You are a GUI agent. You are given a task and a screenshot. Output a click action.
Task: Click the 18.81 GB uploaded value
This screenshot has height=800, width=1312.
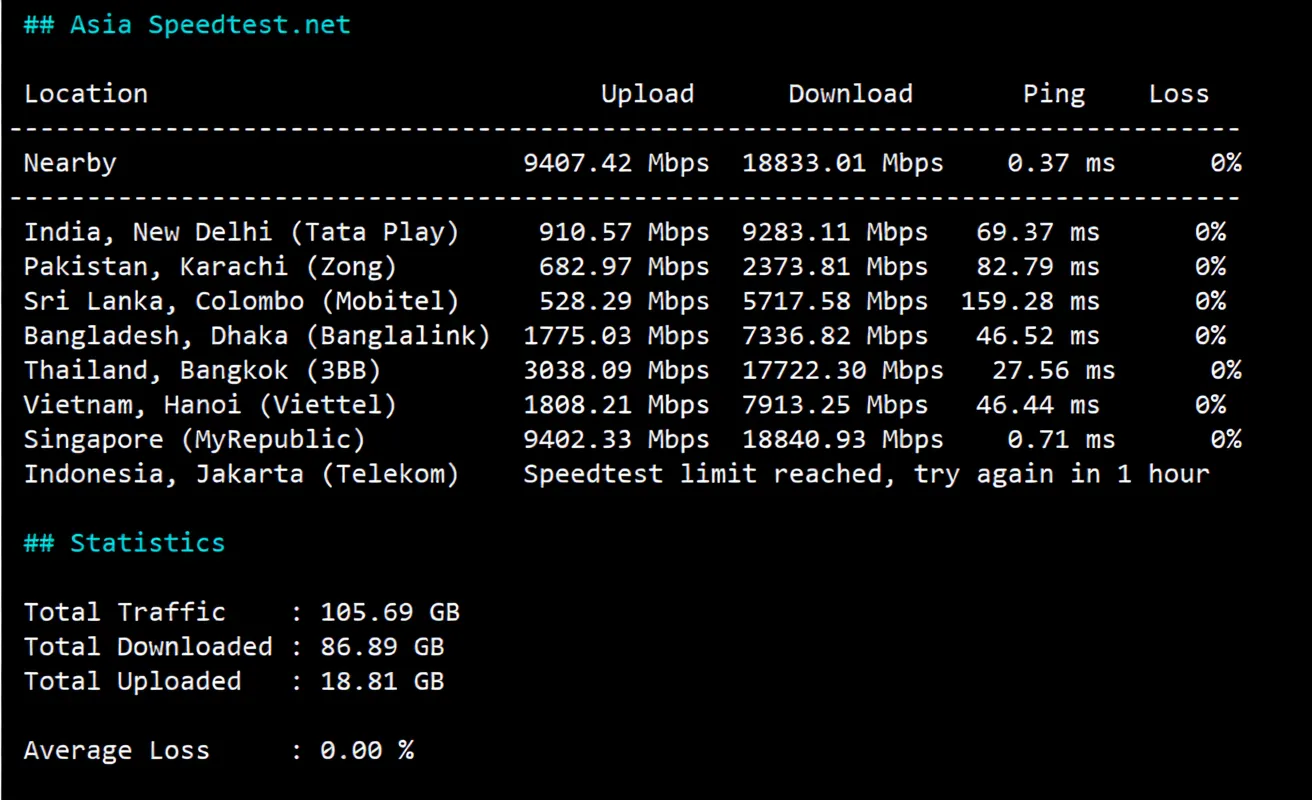click(382, 681)
